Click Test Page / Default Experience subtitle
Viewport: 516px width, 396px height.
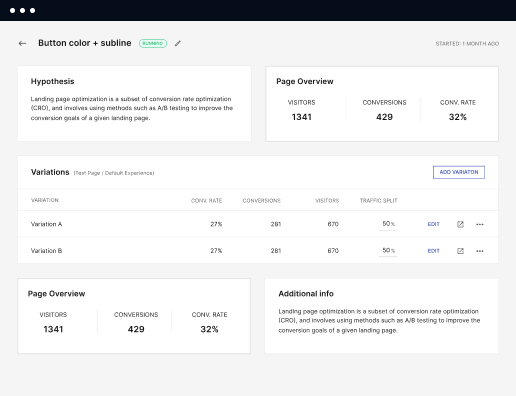click(114, 173)
